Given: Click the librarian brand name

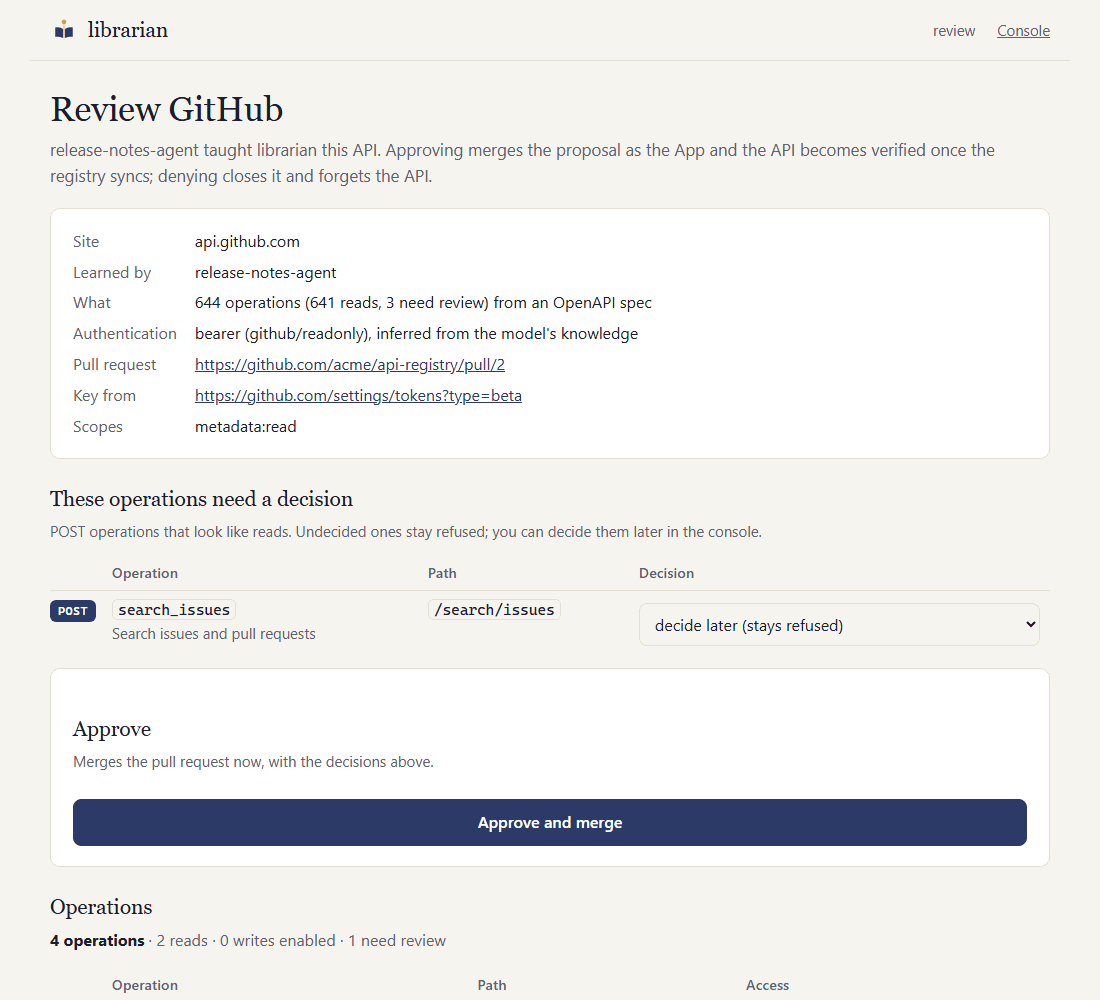Looking at the screenshot, I should [x=128, y=30].
